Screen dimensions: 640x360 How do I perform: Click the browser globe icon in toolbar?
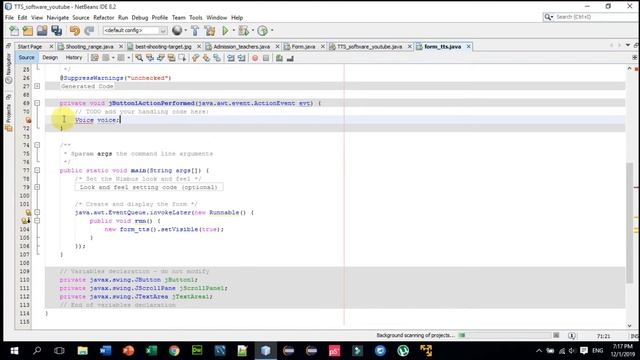click(177, 30)
